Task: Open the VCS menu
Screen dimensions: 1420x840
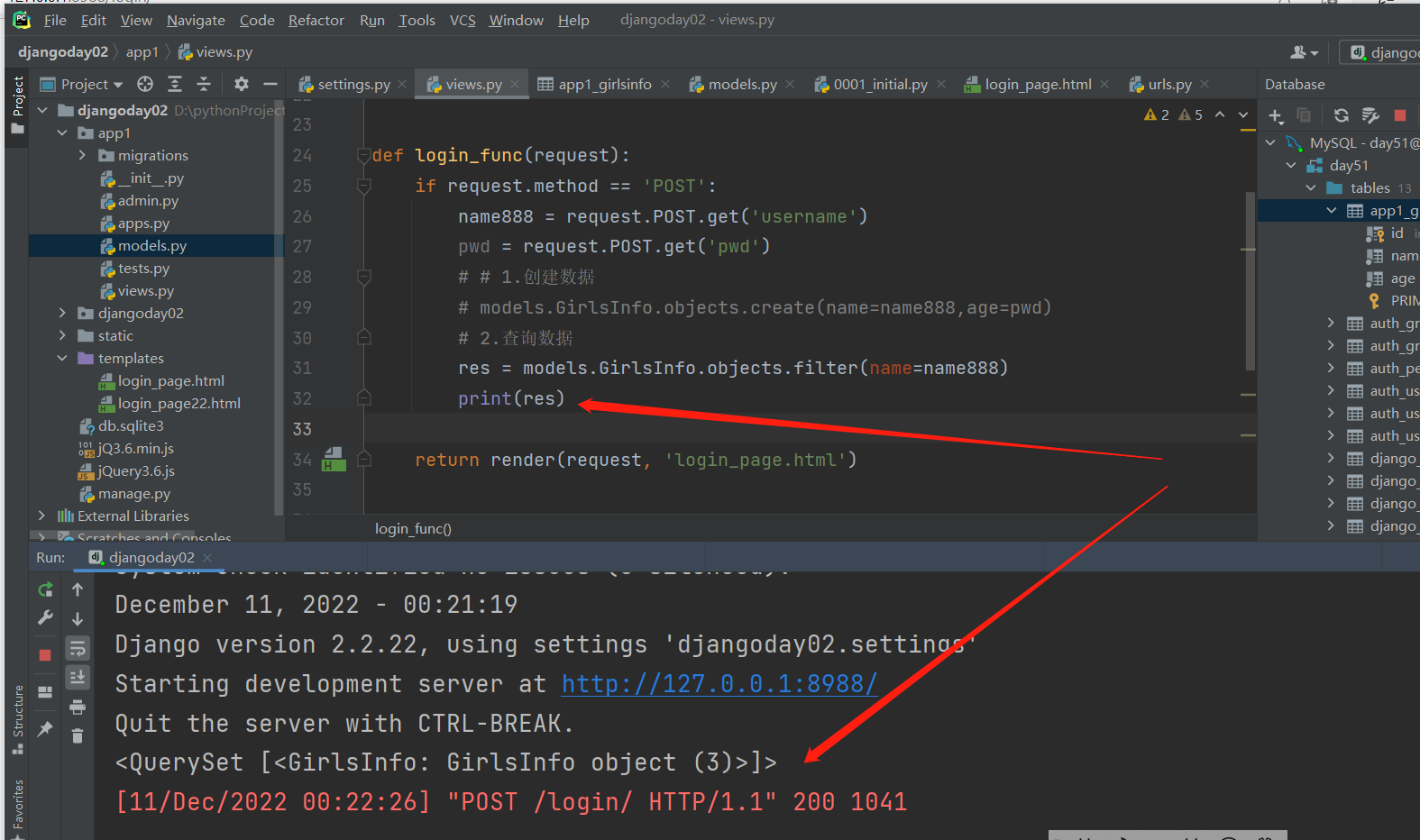Action: click(x=463, y=20)
